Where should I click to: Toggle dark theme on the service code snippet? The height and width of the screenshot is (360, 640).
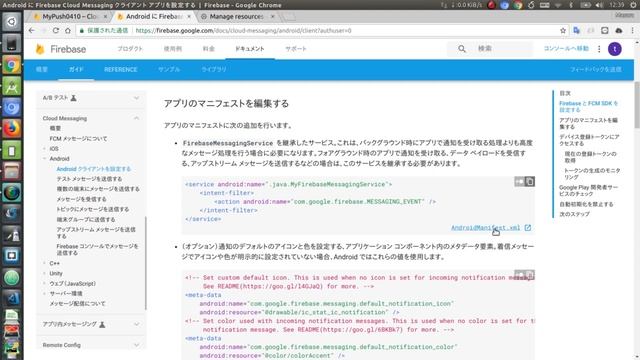[x=519, y=181]
